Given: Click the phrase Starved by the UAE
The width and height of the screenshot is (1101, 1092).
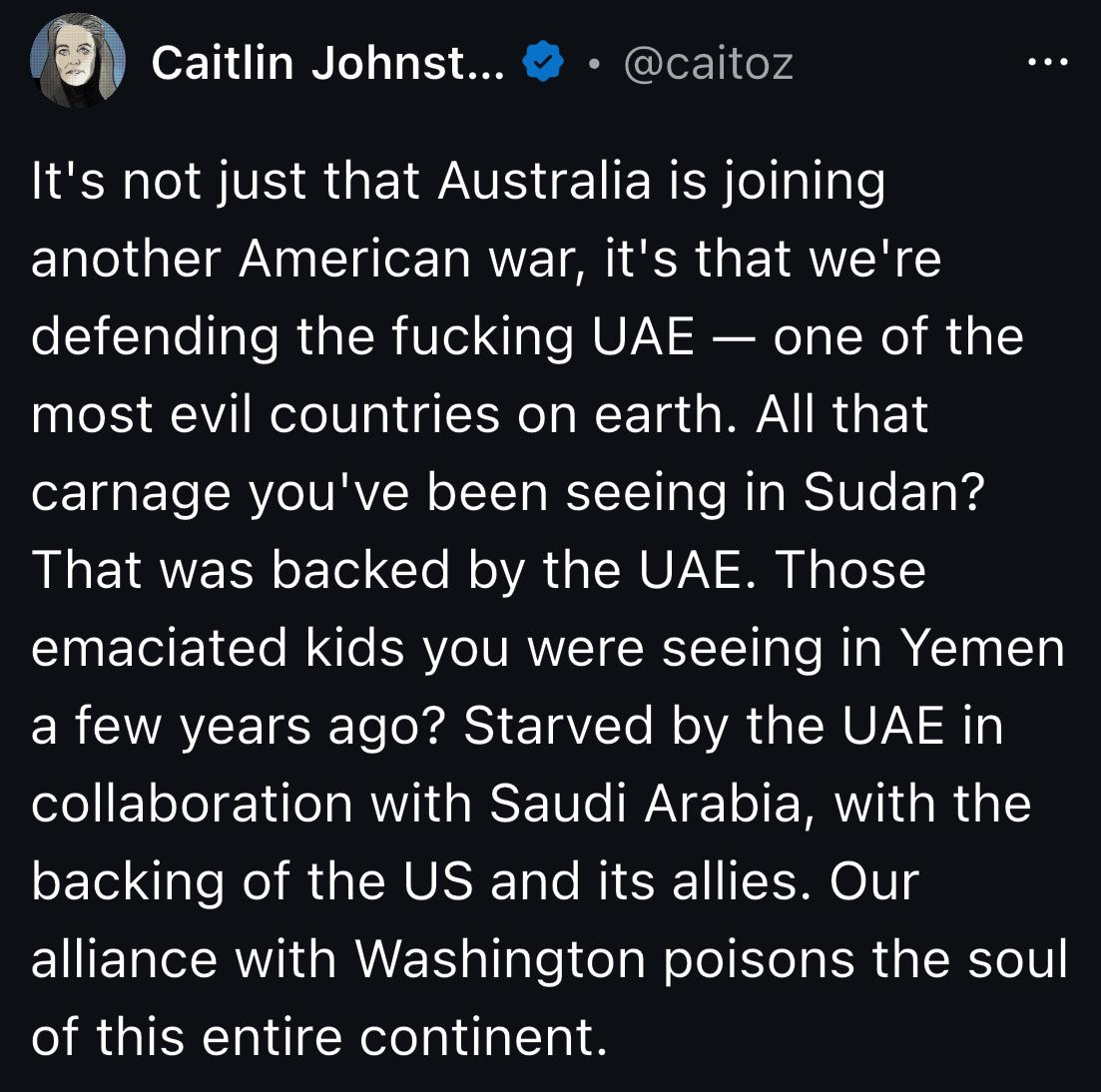Looking at the screenshot, I should [x=704, y=726].
